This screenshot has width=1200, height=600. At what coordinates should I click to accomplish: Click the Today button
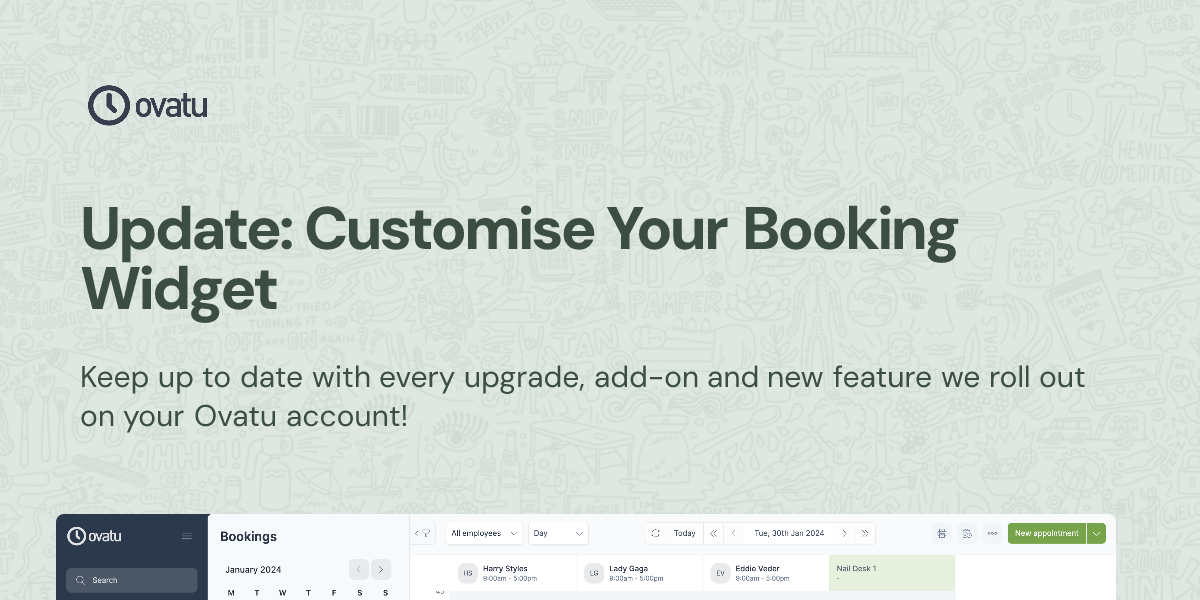click(683, 533)
